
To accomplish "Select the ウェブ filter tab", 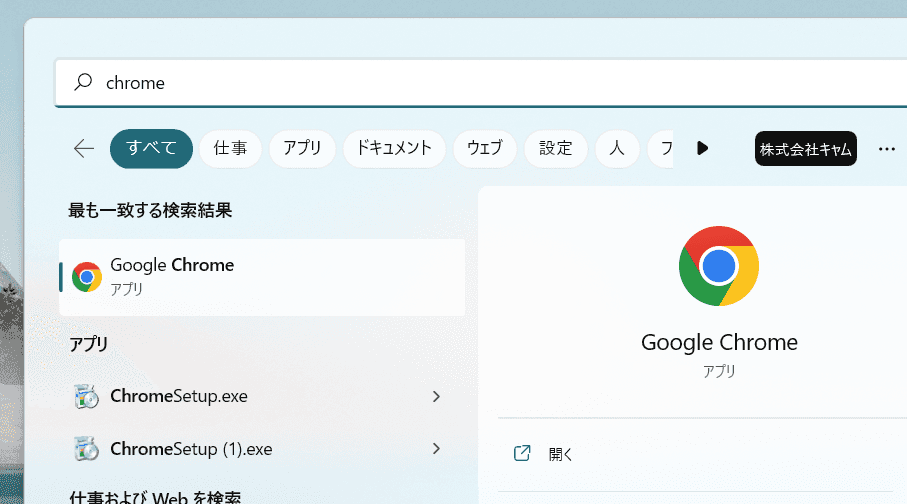I will tap(485, 149).
